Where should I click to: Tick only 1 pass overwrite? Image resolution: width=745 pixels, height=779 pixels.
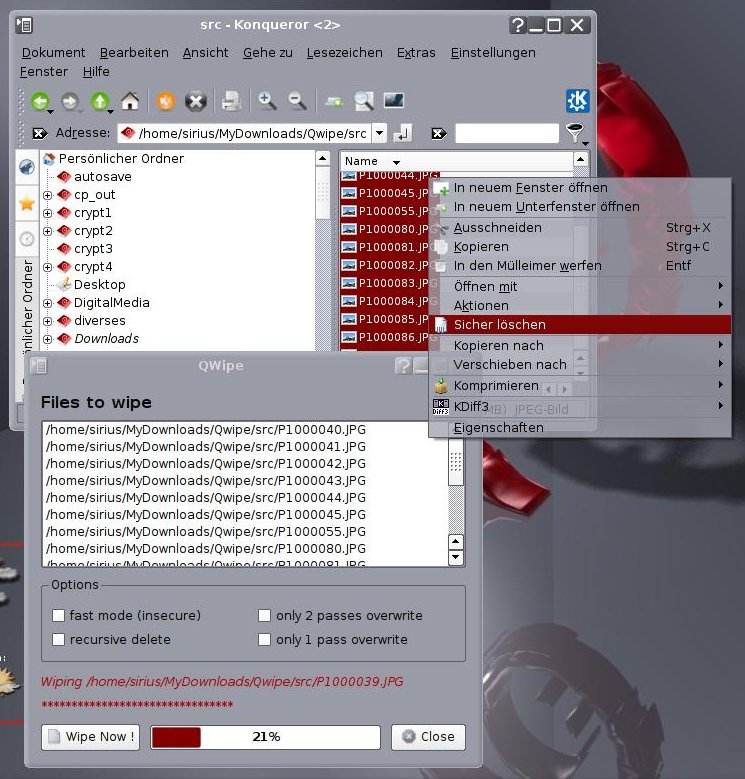click(x=264, y=639)
